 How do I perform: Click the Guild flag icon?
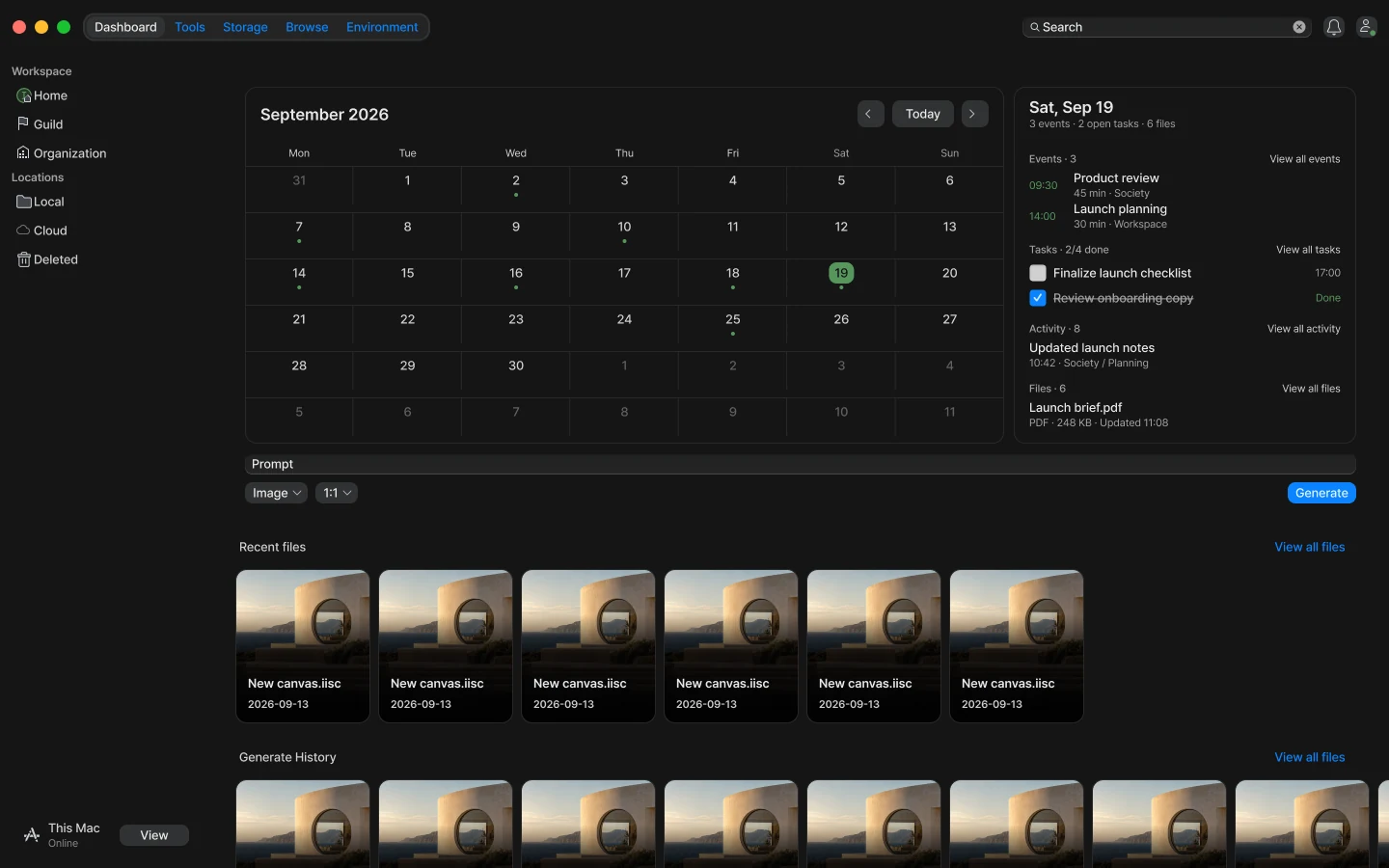(x=23, y=123)
